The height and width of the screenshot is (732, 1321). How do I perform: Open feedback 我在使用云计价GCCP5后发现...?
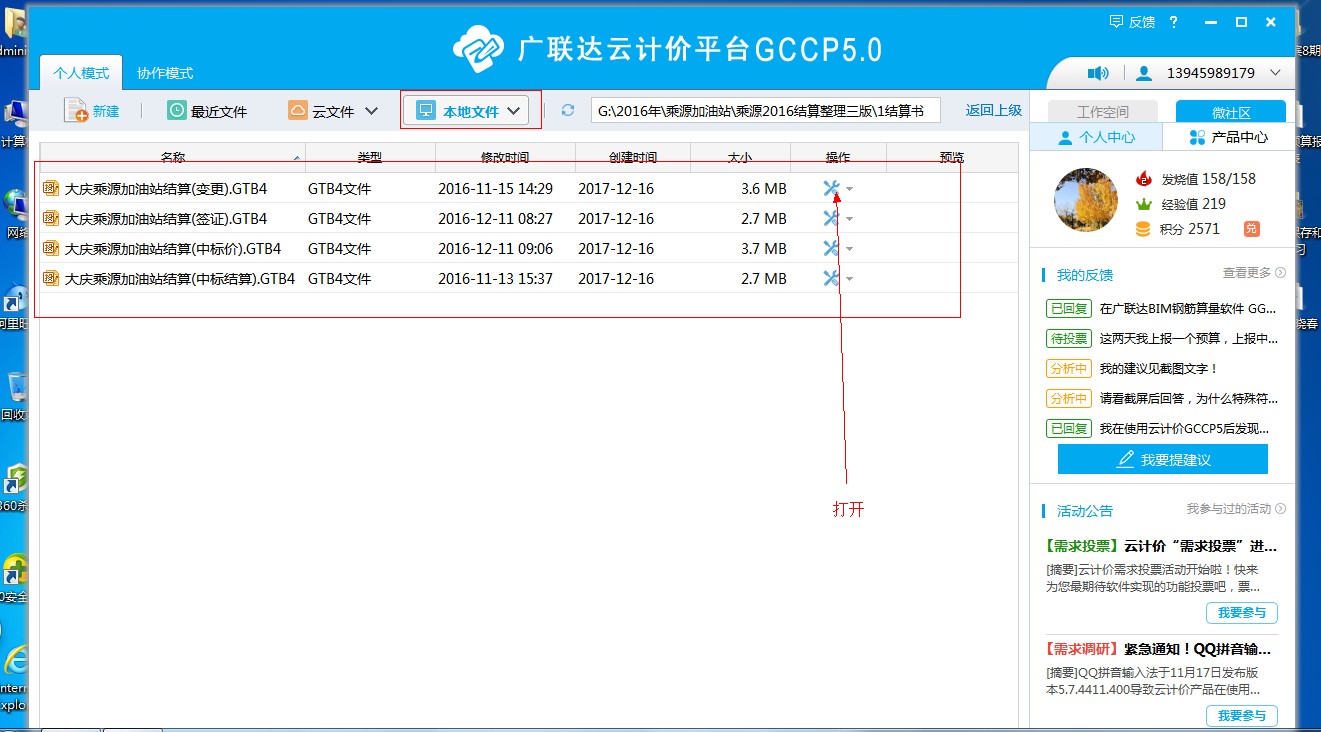click(x=1184, y=428)
